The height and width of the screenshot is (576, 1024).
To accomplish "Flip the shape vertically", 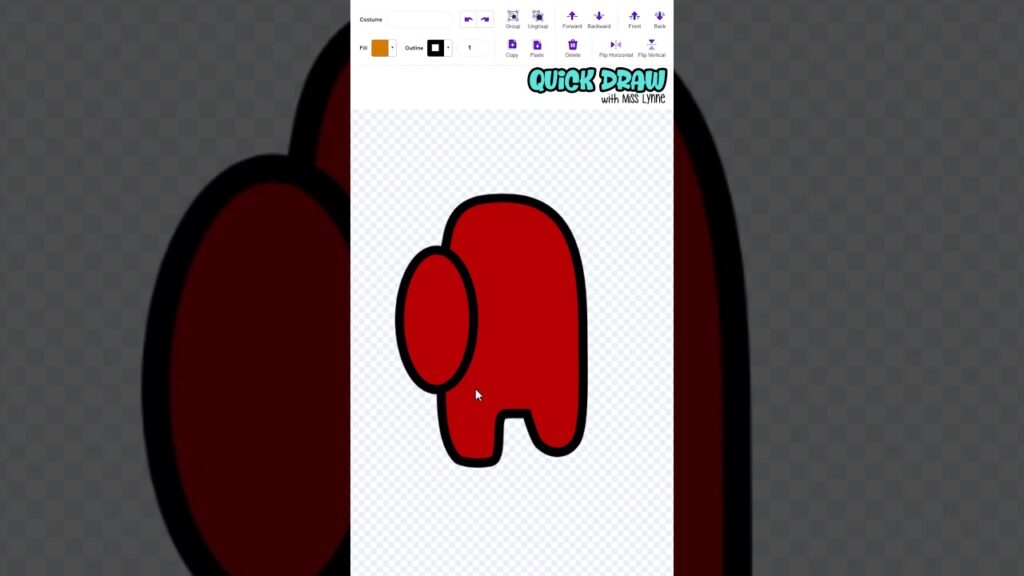I will point(651,47).
